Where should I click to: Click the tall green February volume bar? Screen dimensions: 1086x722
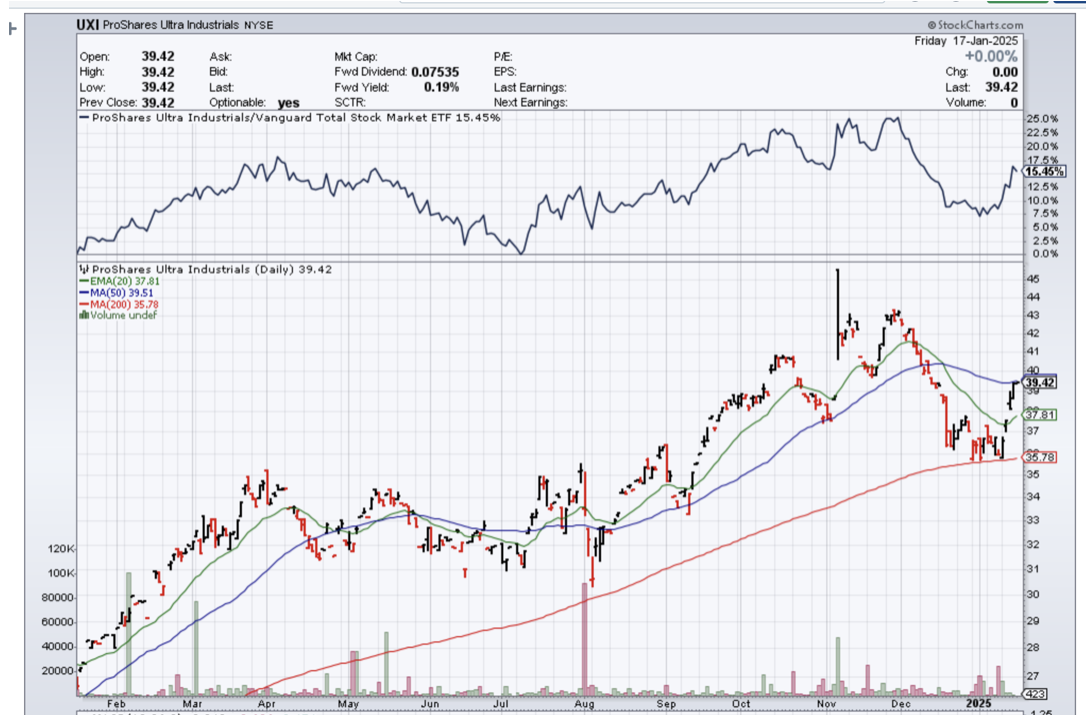[129, 634]
